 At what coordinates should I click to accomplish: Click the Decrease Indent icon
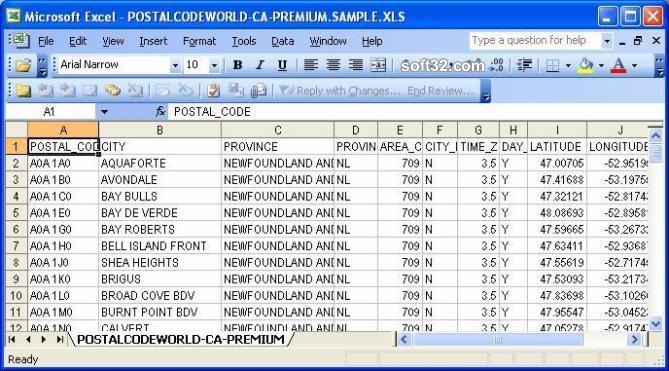tap(524, 65)
